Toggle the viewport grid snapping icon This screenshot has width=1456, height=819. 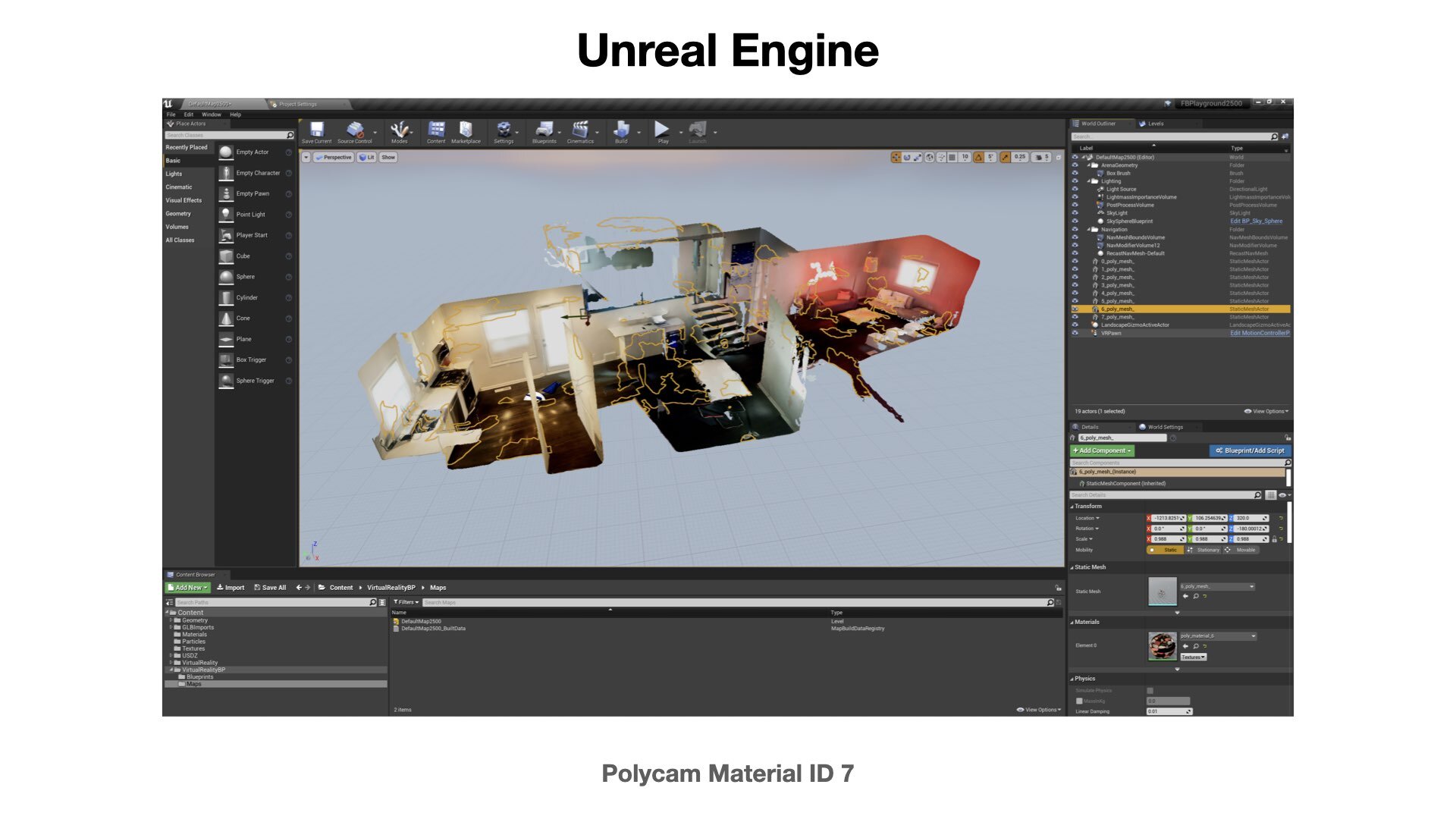[952, 158]
